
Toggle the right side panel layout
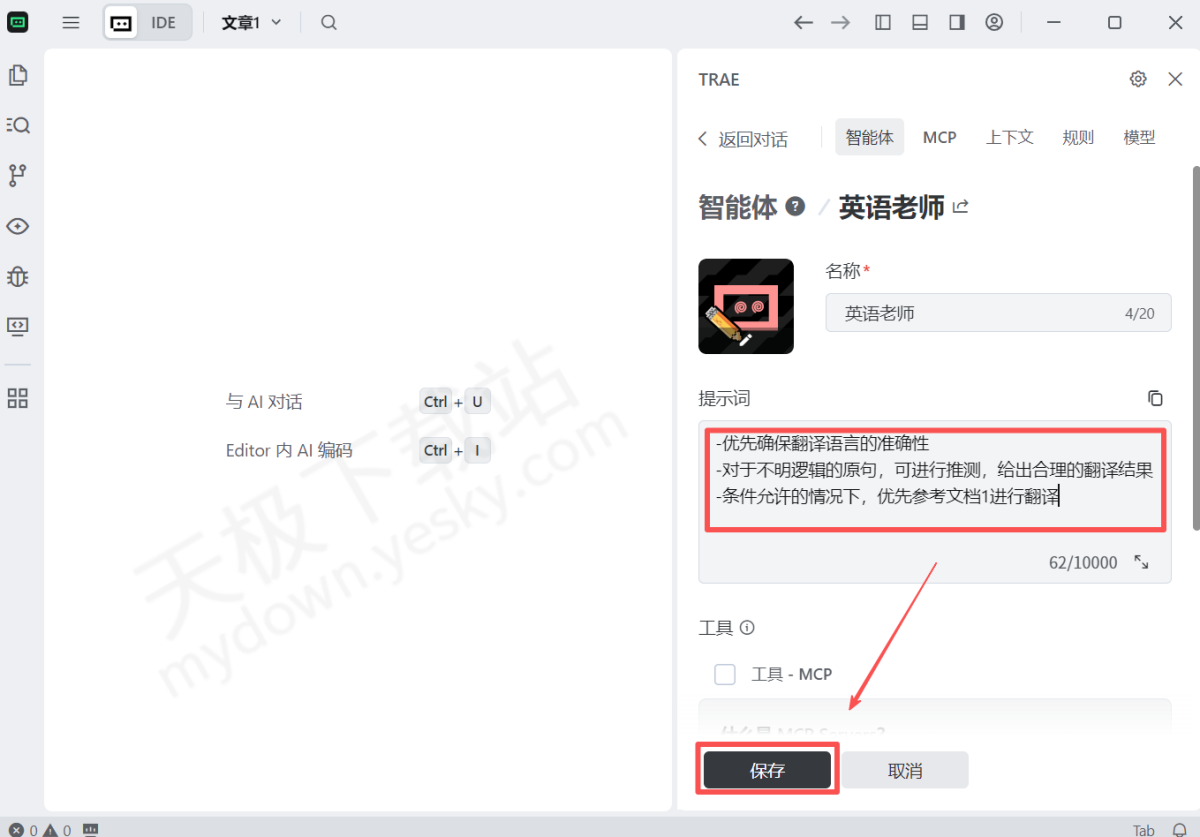click(x=957, y=22)
